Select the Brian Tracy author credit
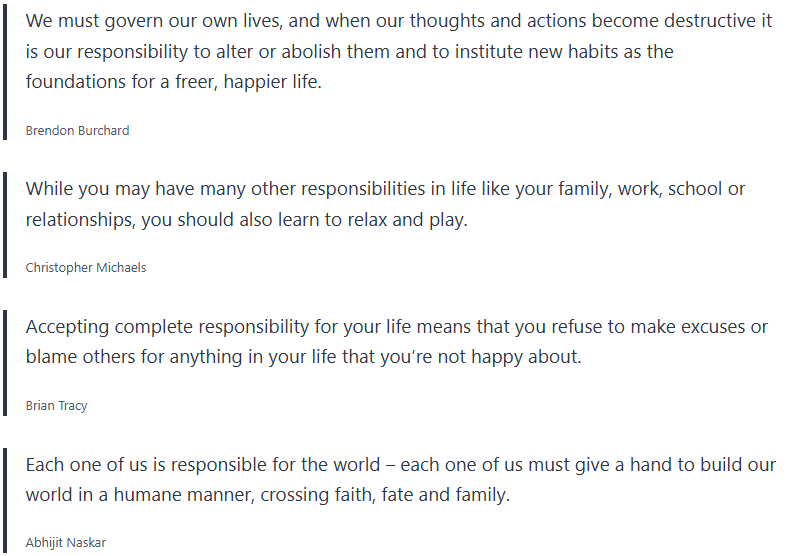805x556 pixels. tap(56, 406)
